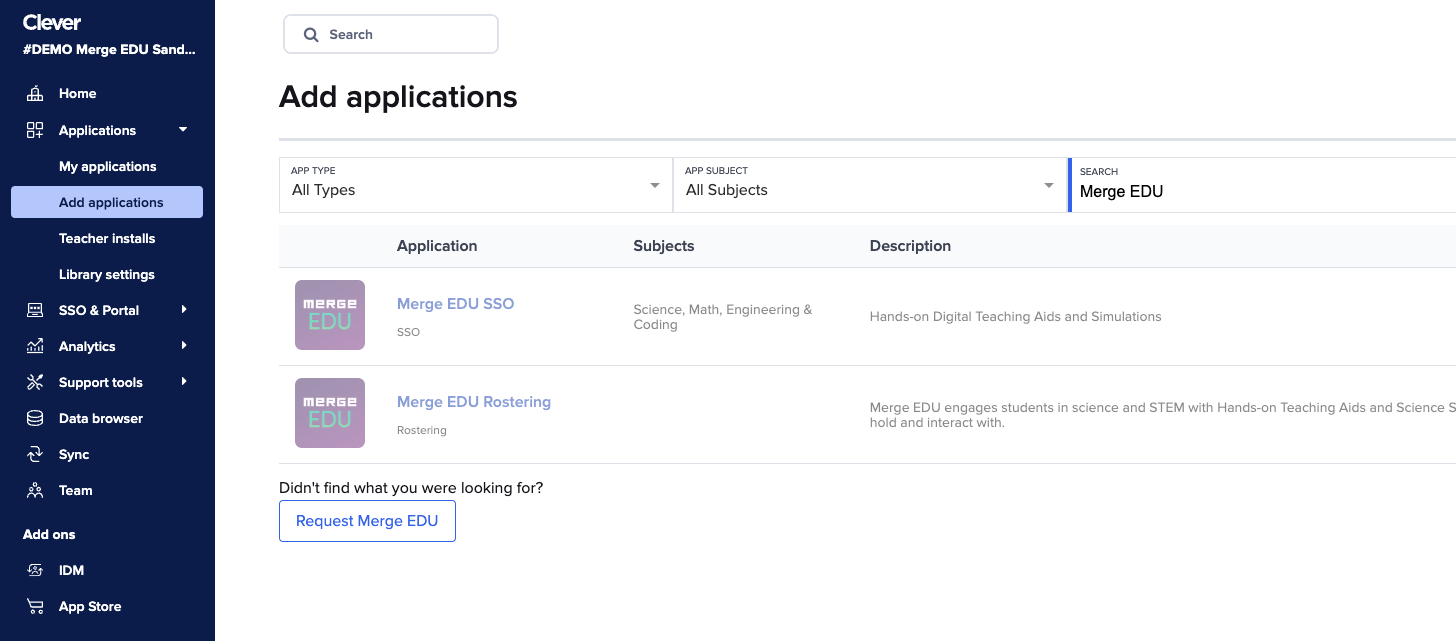Click the Team people icon

[35, 490]
